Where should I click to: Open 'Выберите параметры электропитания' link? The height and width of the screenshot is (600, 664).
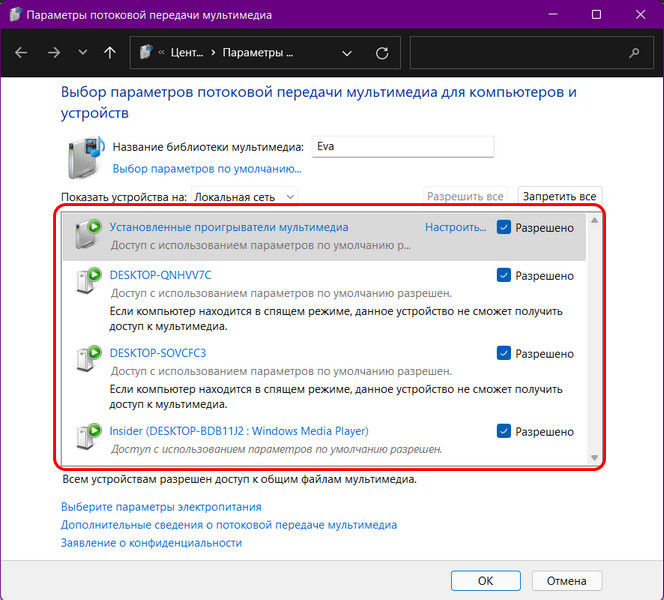161,507
